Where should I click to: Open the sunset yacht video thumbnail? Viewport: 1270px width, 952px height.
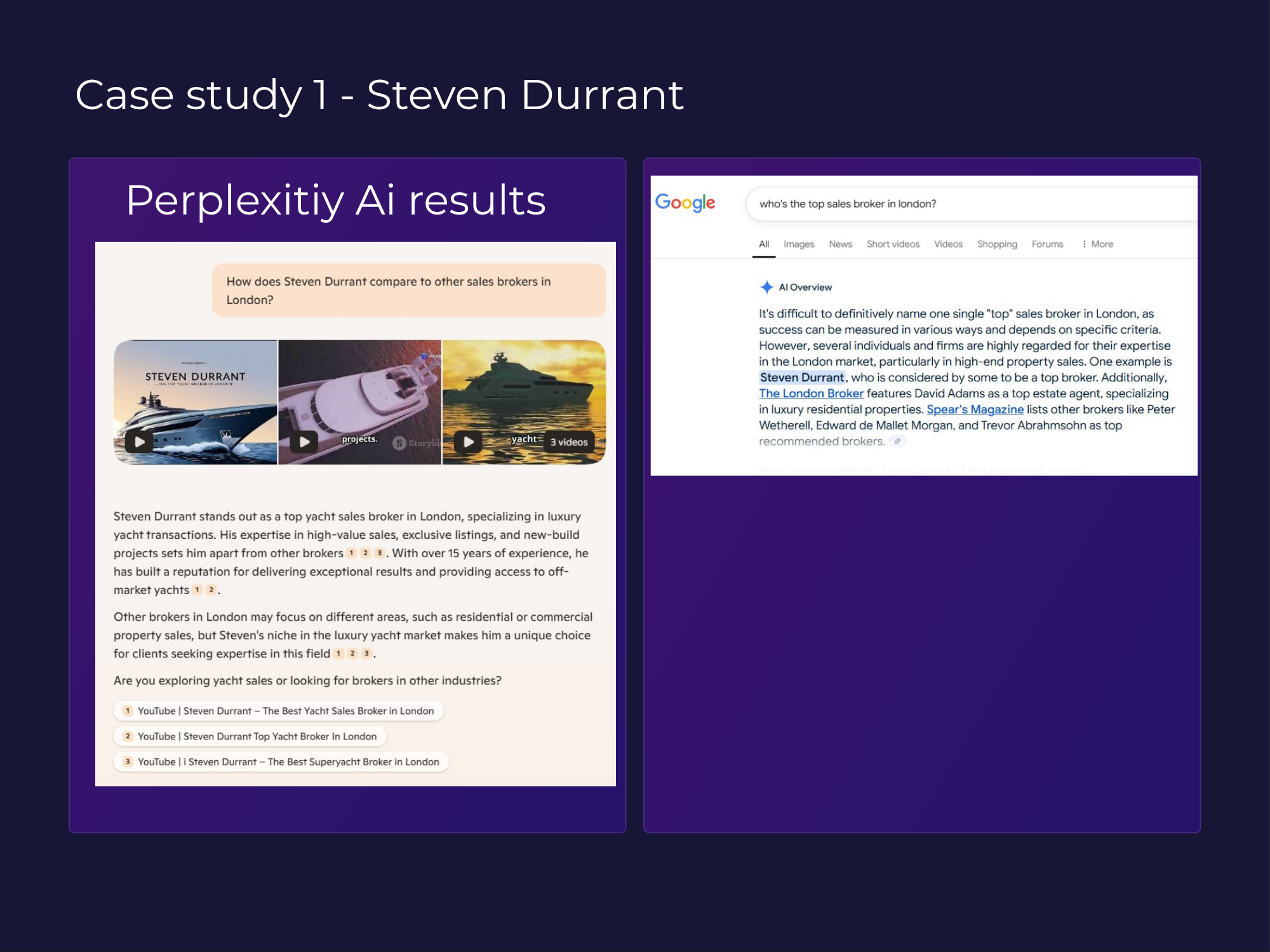[524, 402]
